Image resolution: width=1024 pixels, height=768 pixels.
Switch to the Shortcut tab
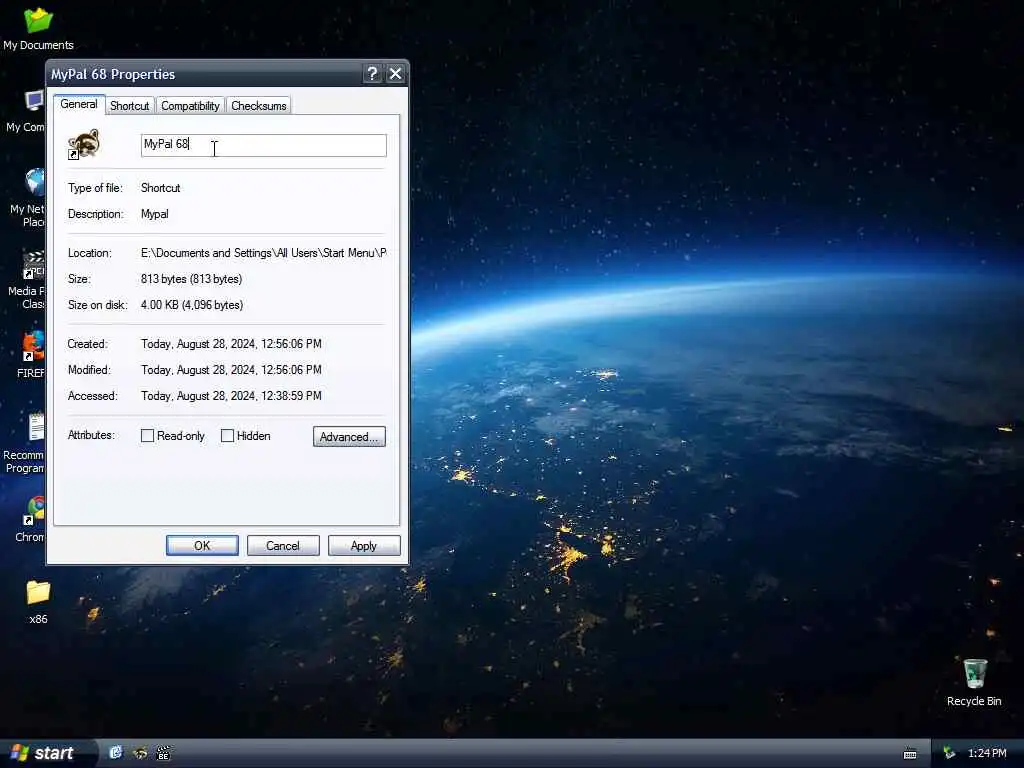129,106
